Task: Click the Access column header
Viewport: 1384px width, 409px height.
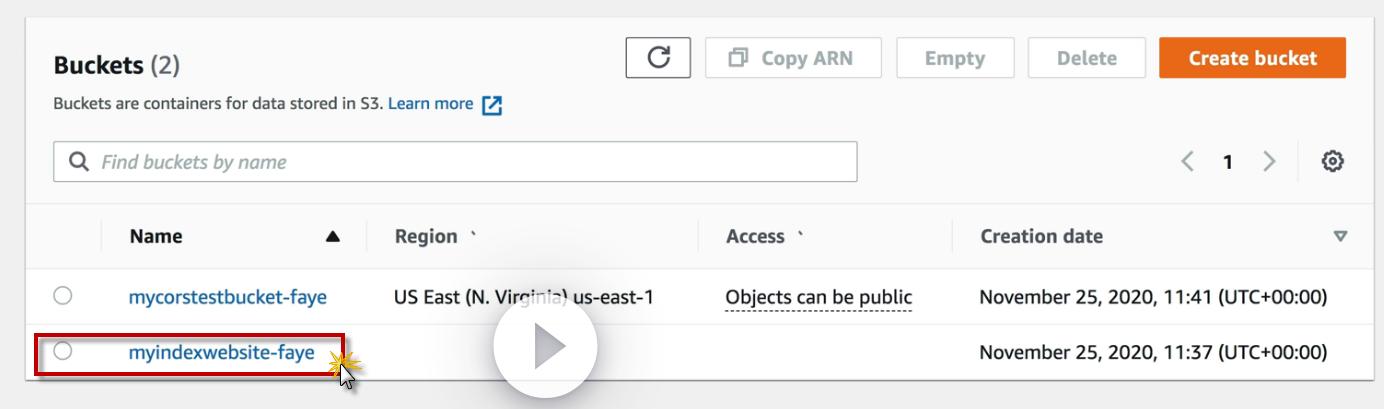Action: [754, 237]
